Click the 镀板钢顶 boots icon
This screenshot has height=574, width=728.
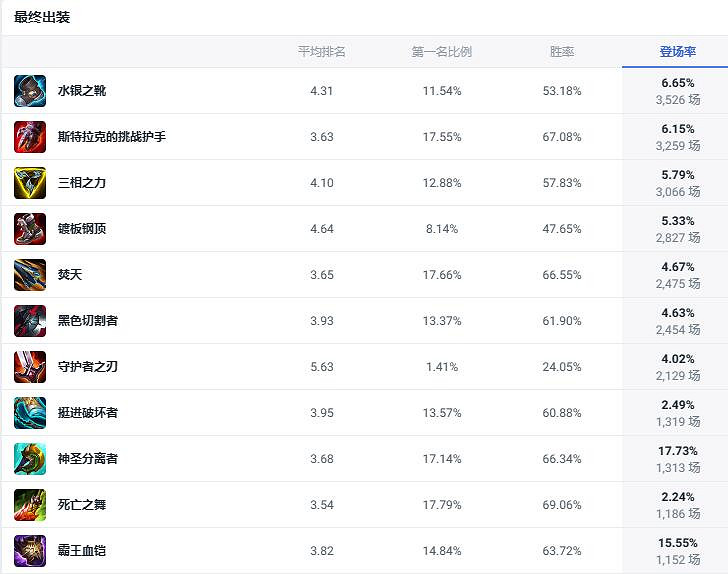point(30,229)
